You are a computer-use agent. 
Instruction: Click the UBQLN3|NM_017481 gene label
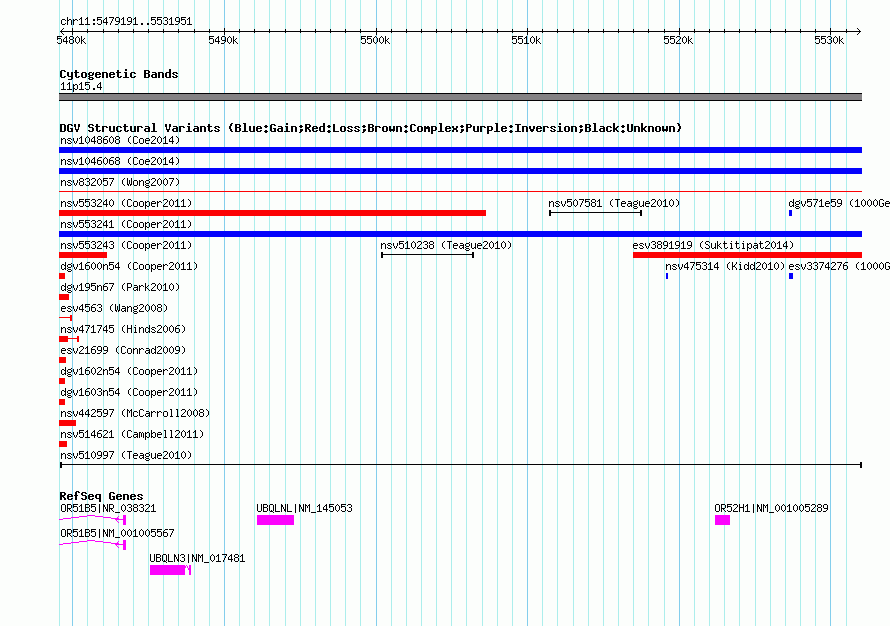click(x=197, y=558)
